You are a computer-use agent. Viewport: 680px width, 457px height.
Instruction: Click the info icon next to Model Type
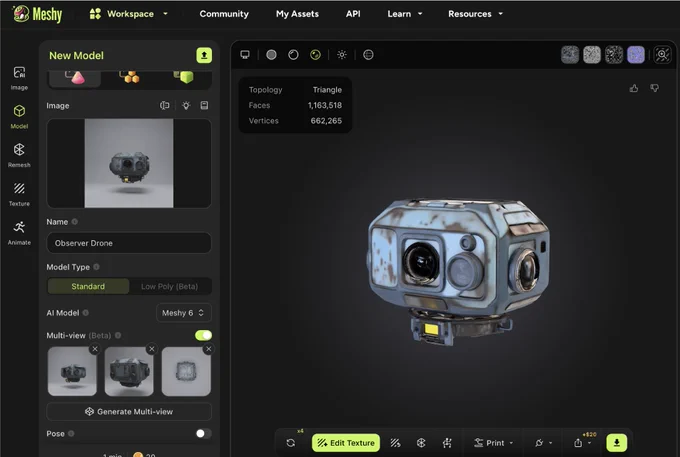[96, 267]
